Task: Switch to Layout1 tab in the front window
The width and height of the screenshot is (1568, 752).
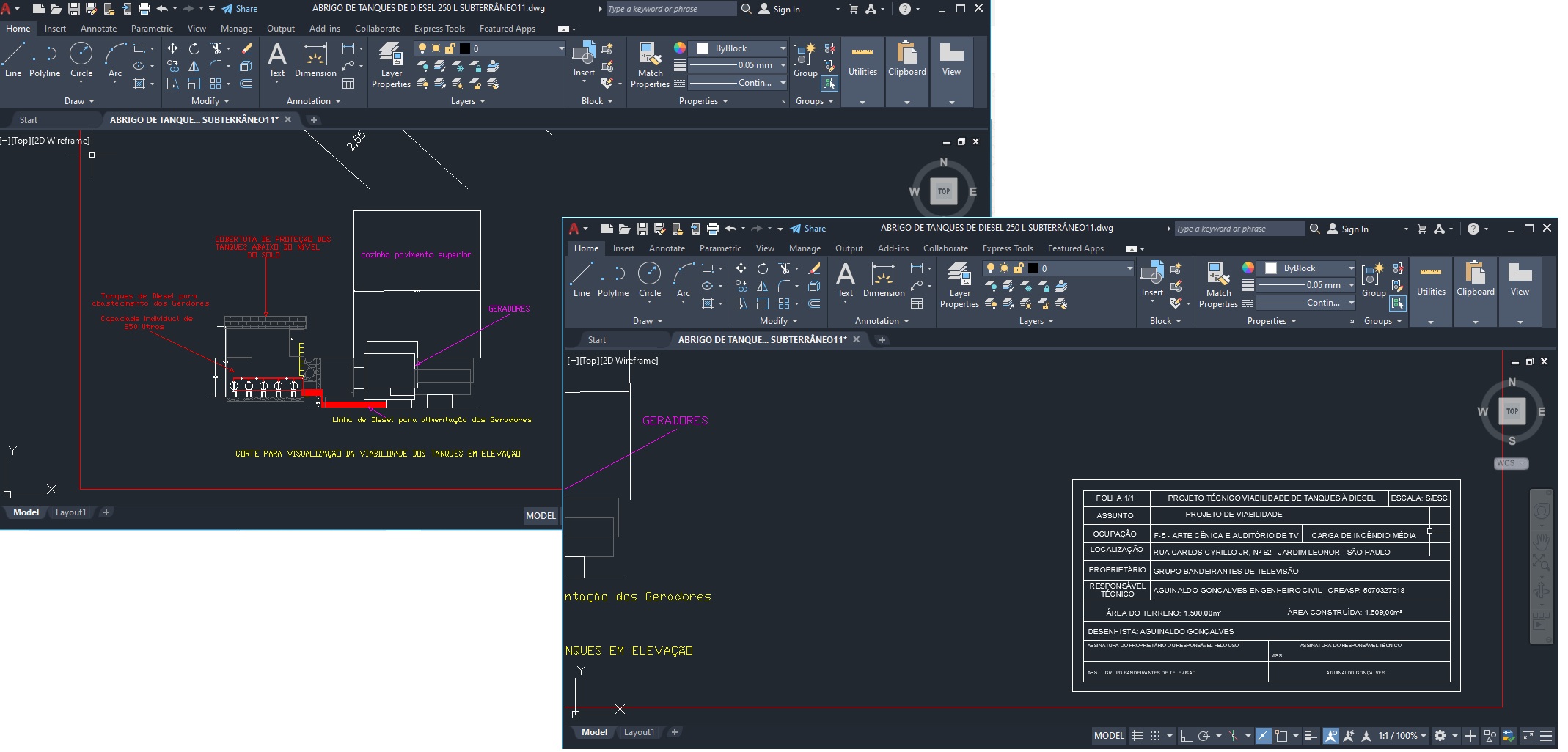Action: (x=638, y=732)
